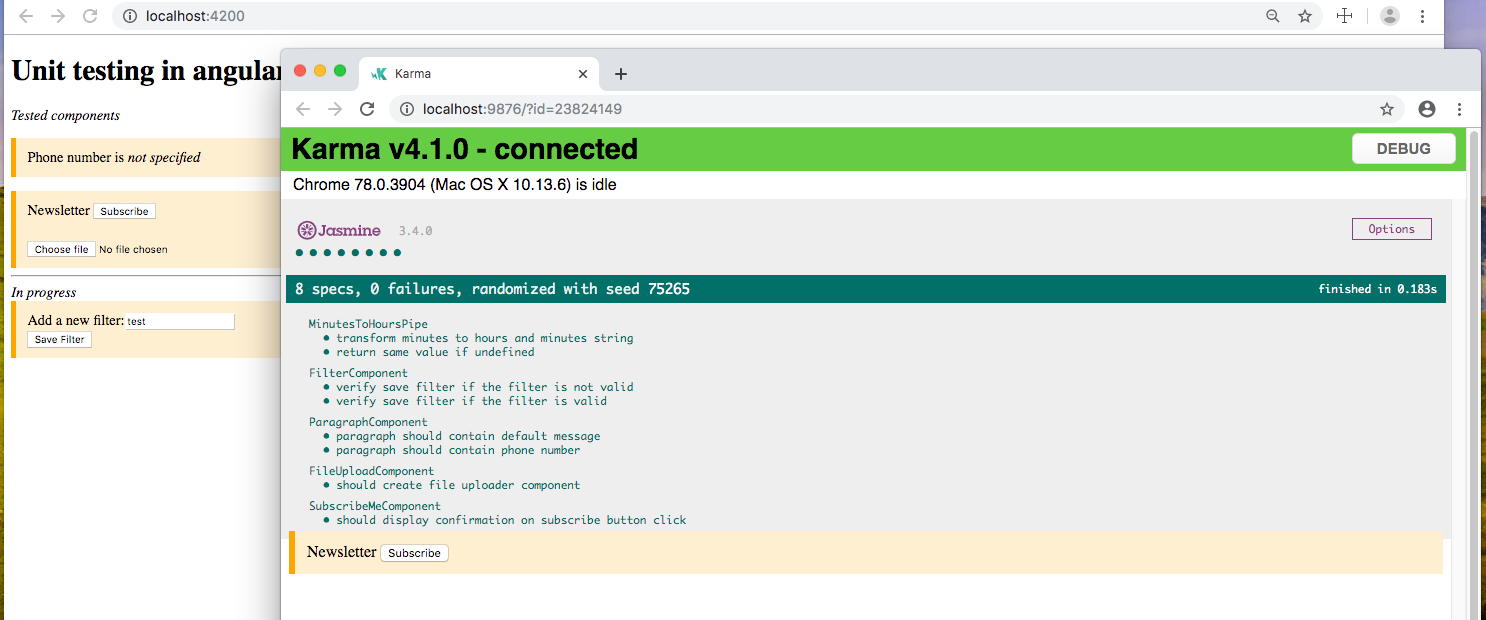The width and height of the screenshot is (1486, 620).
Task: Go forward in the localhost:4200 browser window
Action: [58, 16]
